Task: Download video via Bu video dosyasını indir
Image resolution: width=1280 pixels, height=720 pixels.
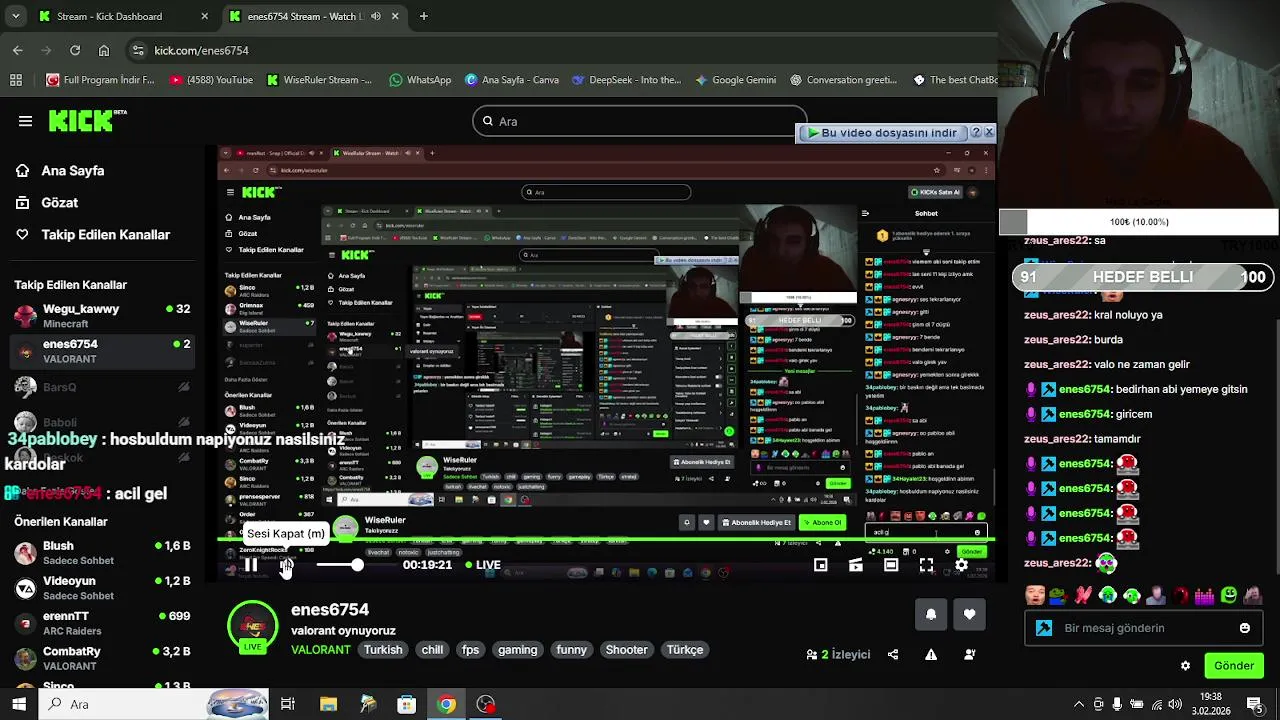Action: pyautogui.click(x=881, y=132)
